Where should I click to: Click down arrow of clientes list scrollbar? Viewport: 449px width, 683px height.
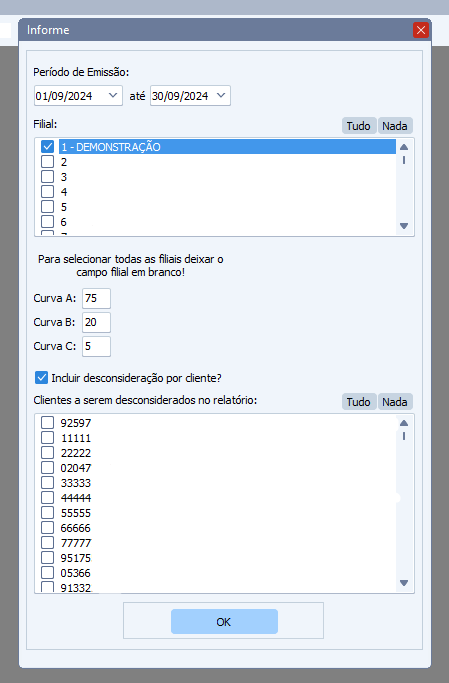(x=404, y=583)
